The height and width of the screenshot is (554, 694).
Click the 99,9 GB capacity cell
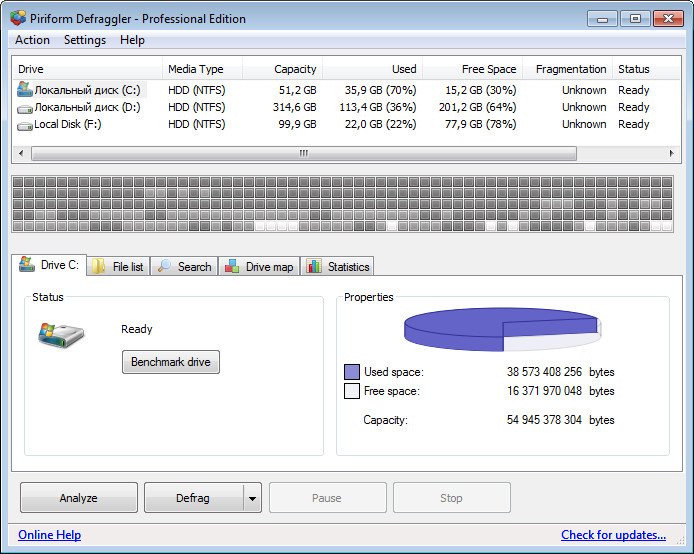coord(297,124)
